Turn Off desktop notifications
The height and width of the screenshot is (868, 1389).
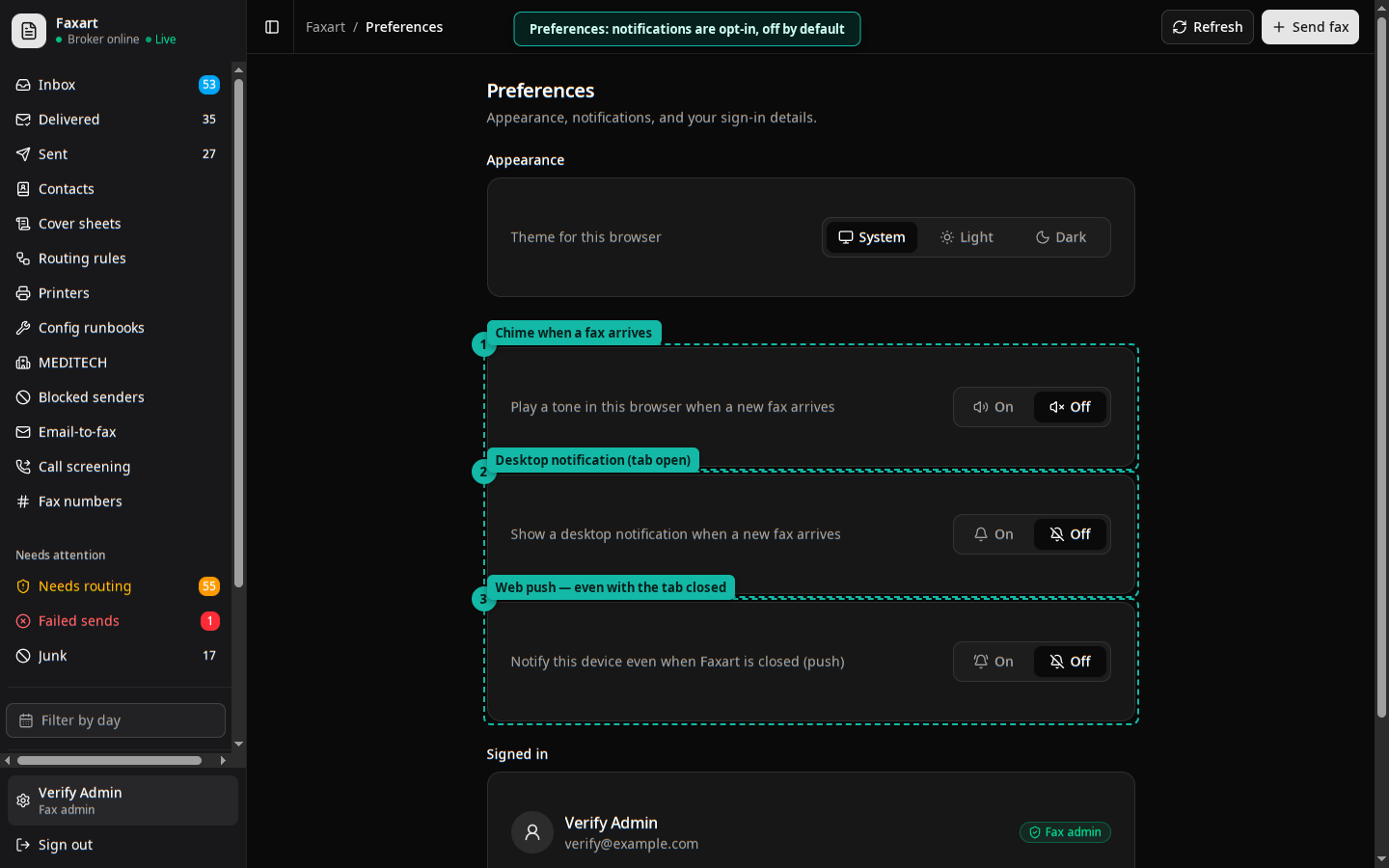pyautogui.click(x=1070, y=534)
